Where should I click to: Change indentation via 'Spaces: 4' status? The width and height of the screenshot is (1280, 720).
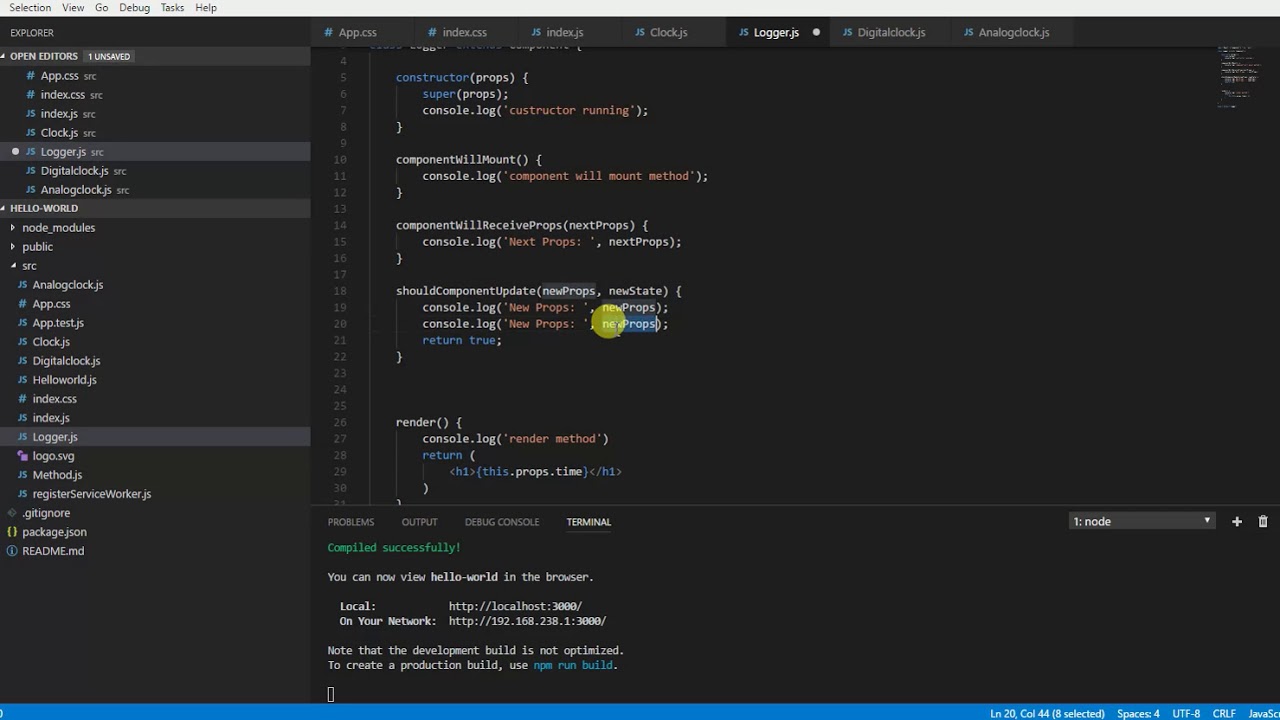1138,713
